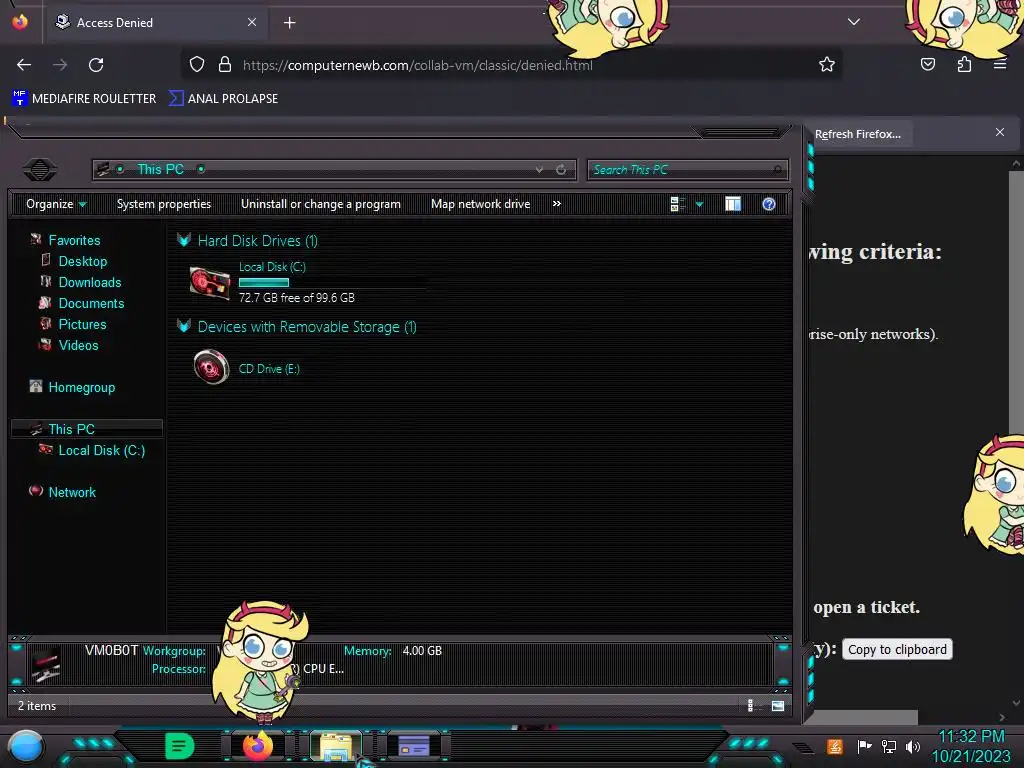
Task: Go back in Firefox
Action: tap(24, 65)
